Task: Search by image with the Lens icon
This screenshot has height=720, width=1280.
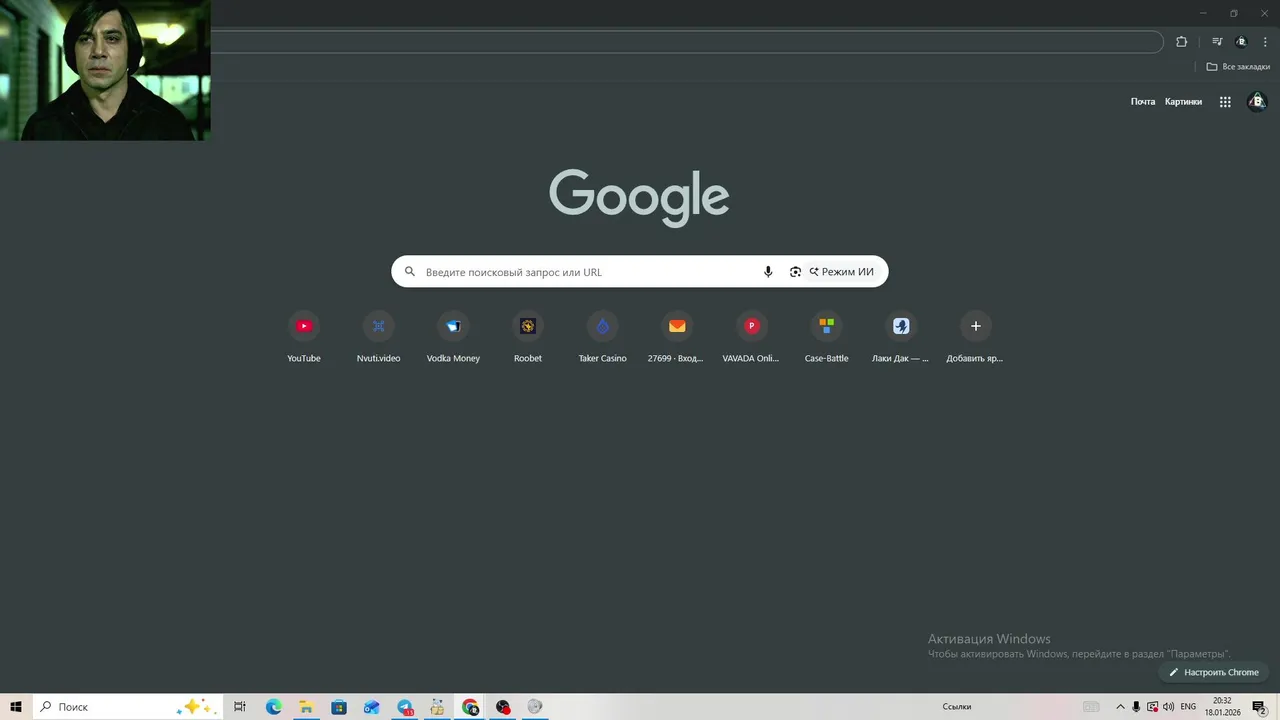Action: (795, 272)
